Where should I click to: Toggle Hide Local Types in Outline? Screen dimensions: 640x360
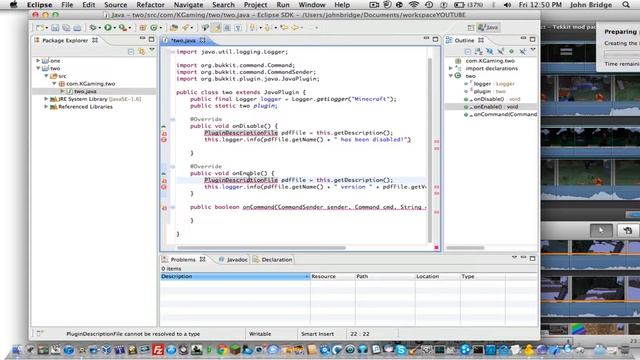[522, 51]
